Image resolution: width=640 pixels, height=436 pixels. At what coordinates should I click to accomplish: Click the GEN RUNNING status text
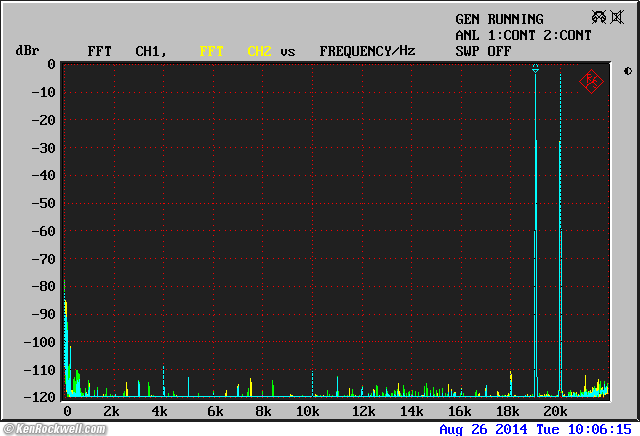click(499, 19)
